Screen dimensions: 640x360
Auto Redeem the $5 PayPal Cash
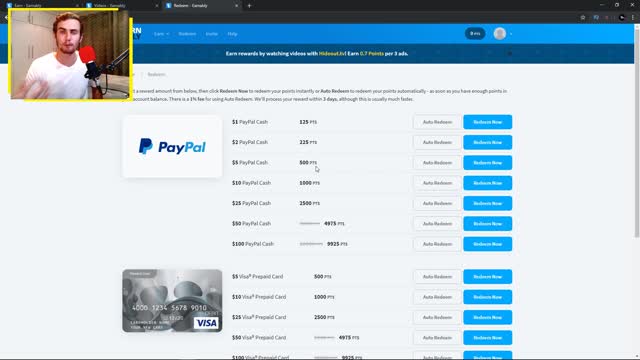tap(437, 162)
